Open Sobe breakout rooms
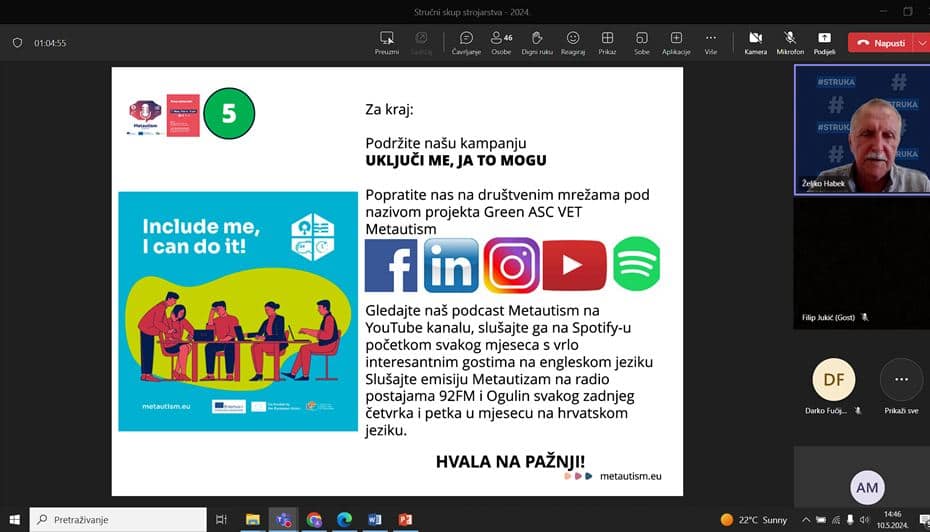Image resolution: width=930 pixels, height=532 pixels. coord(642,43)
